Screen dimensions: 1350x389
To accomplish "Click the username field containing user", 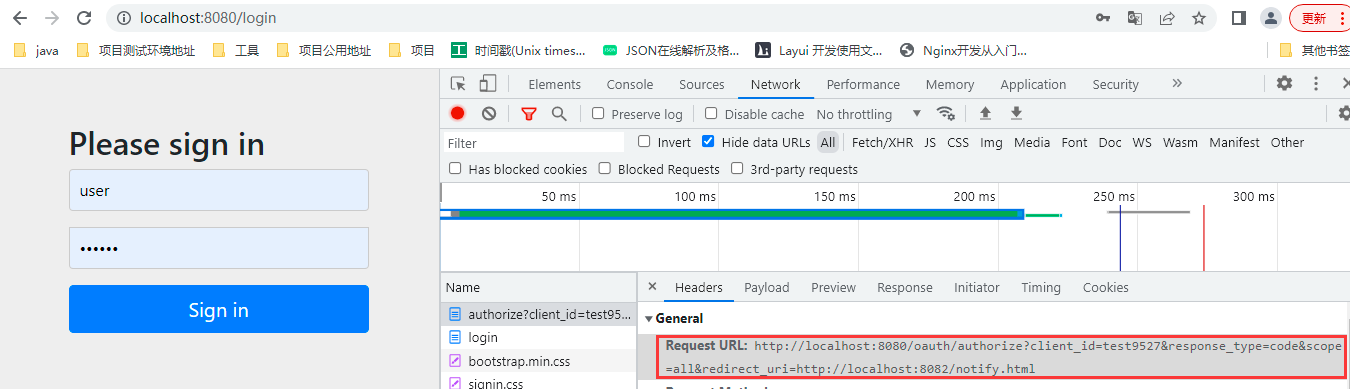I will [219, 190].
